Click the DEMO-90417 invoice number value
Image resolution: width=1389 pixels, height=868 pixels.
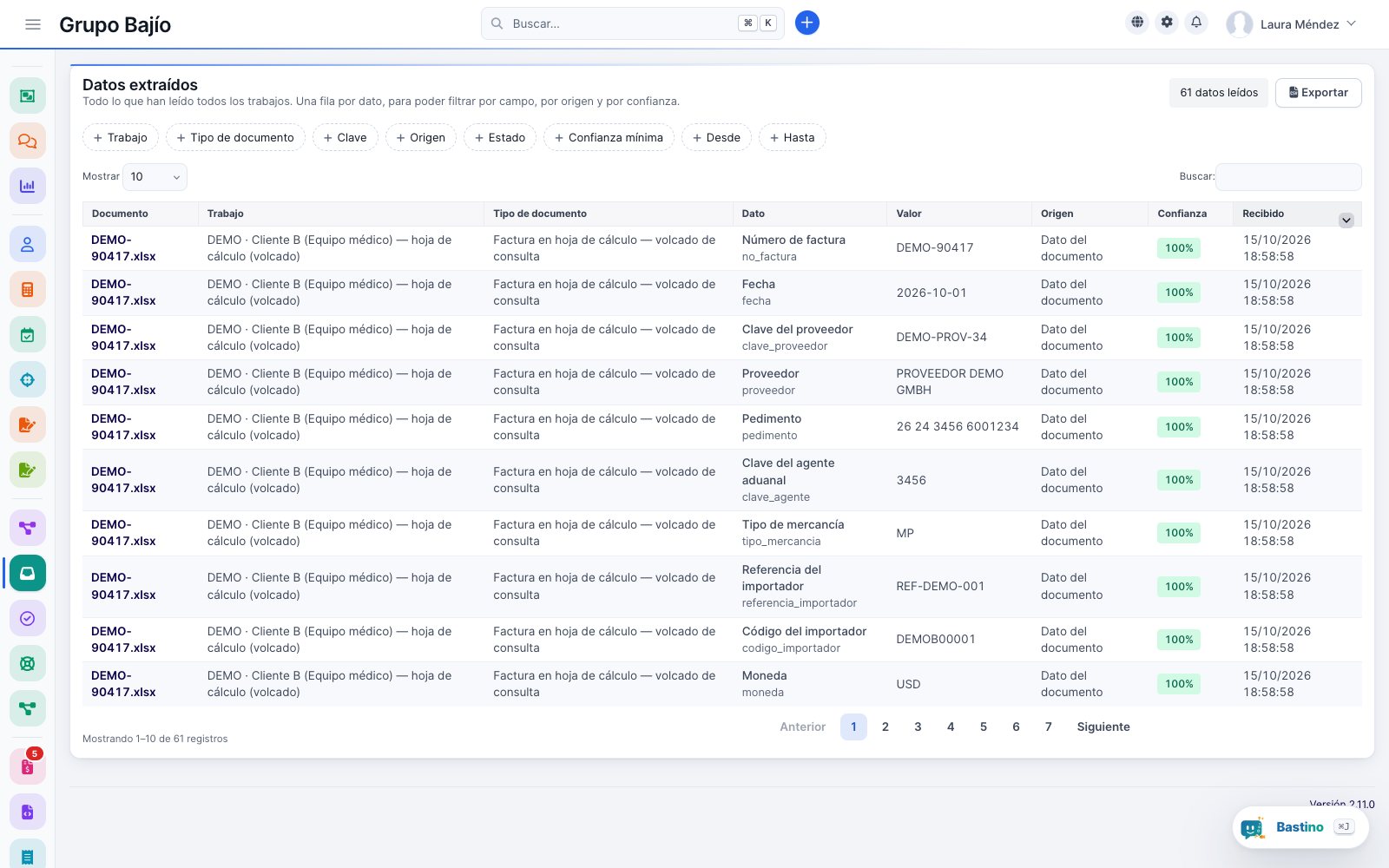(x=935, y=248)
